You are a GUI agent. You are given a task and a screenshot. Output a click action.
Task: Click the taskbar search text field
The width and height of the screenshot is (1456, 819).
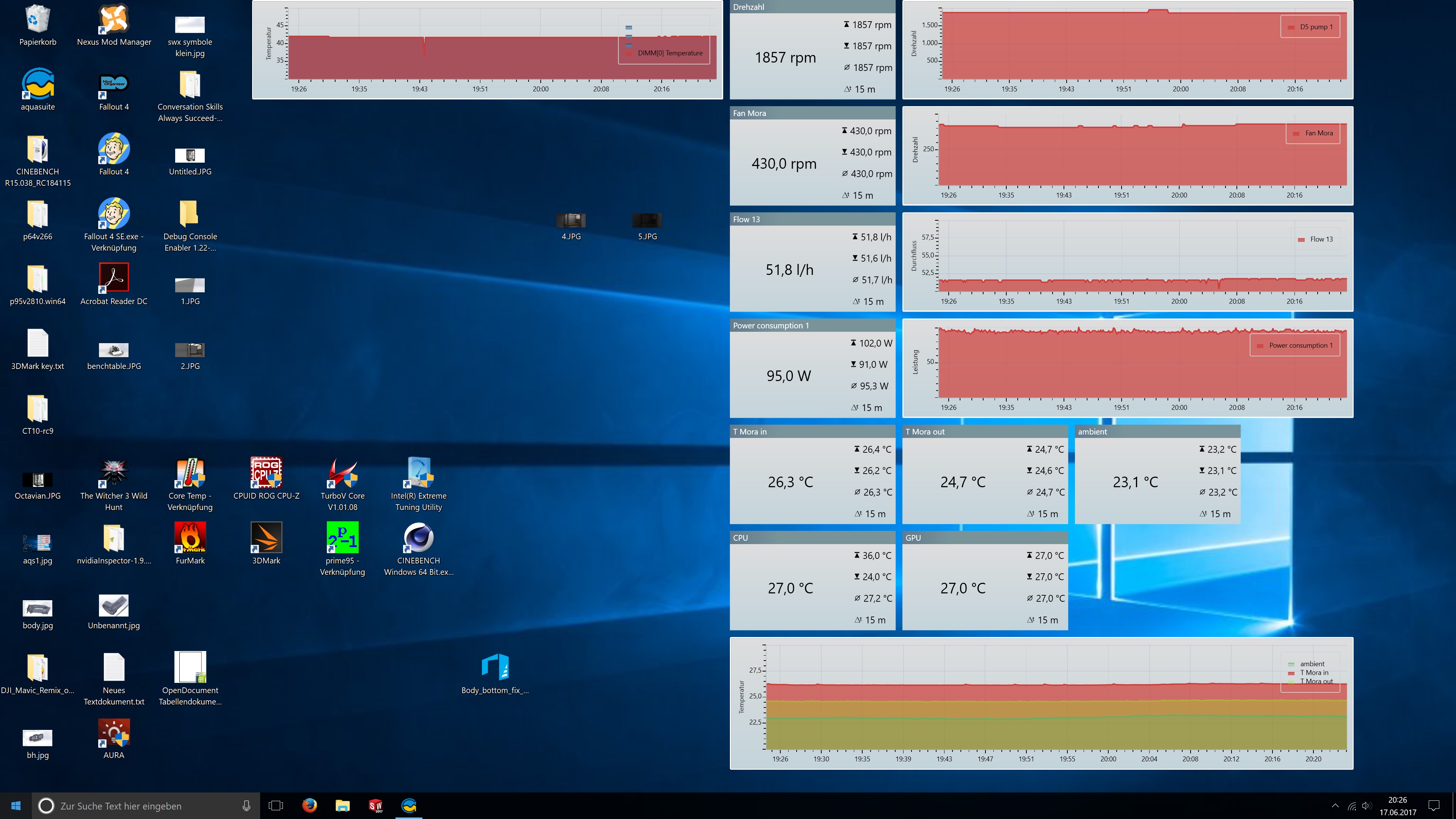pos(141,805)
